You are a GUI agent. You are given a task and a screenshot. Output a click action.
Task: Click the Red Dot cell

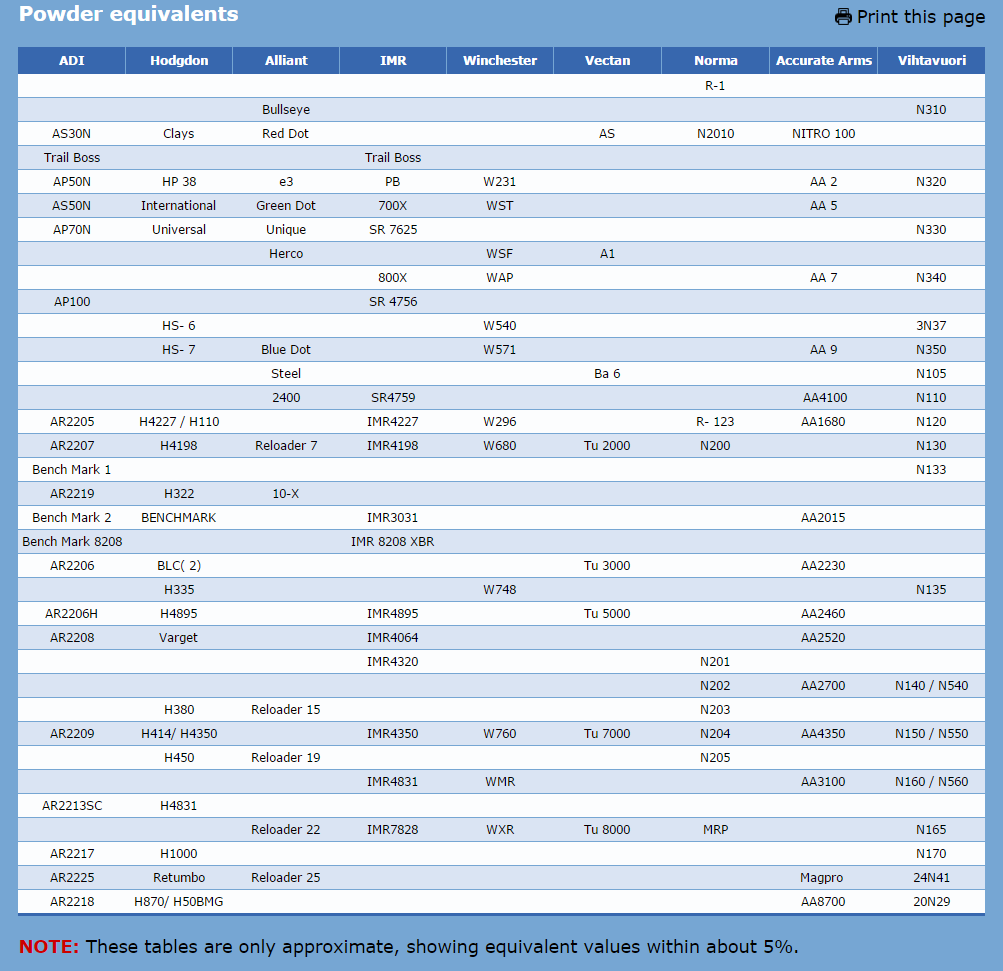pyautogui.click(x=285, y=134)
